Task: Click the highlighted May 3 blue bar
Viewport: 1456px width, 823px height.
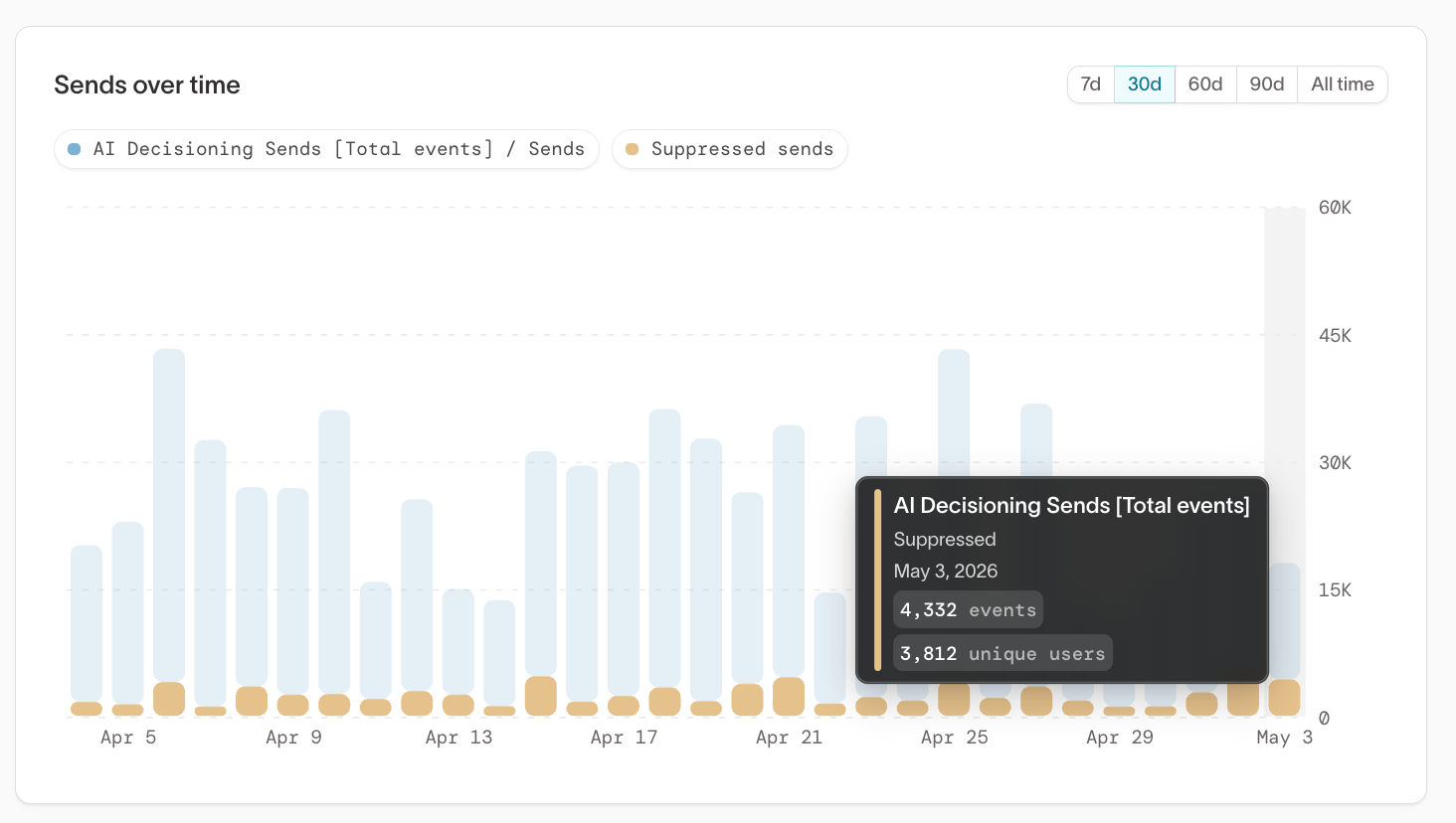Action: (x=1285, y=620)
